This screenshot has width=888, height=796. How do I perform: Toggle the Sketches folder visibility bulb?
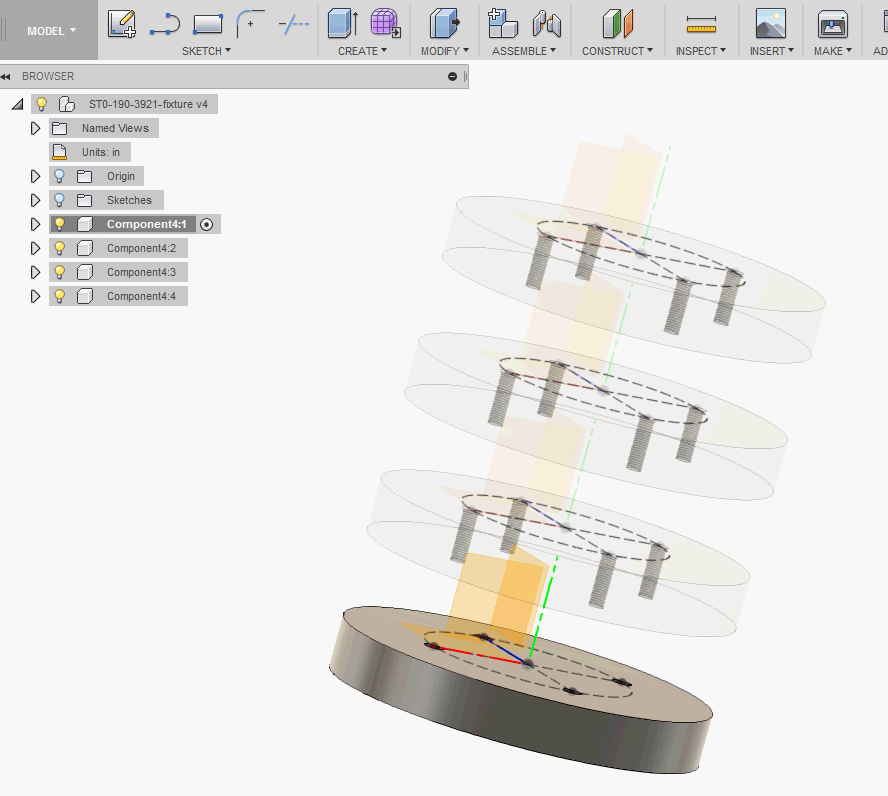(x=59, y=200)
